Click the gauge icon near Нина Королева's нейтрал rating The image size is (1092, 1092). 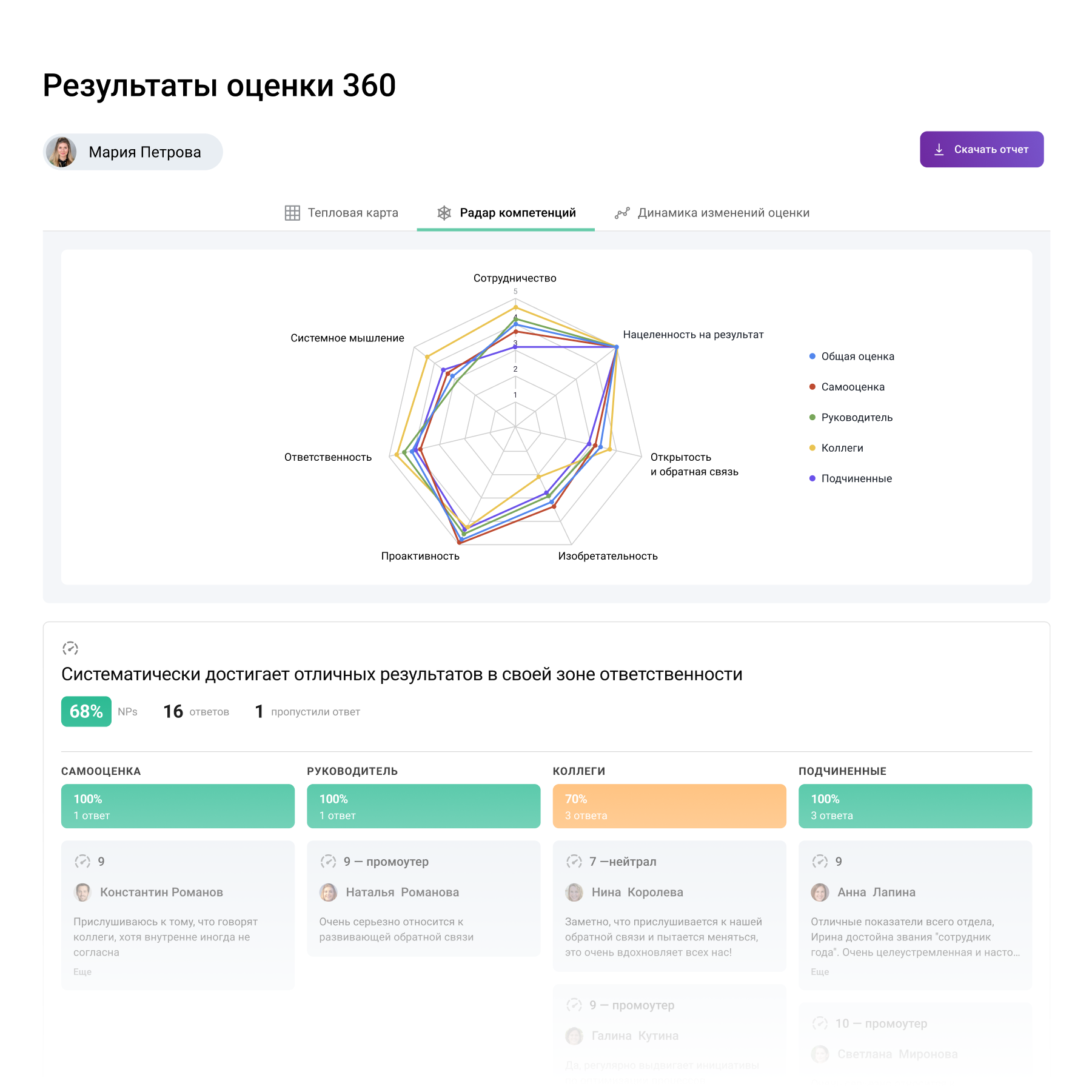point(574,861)
